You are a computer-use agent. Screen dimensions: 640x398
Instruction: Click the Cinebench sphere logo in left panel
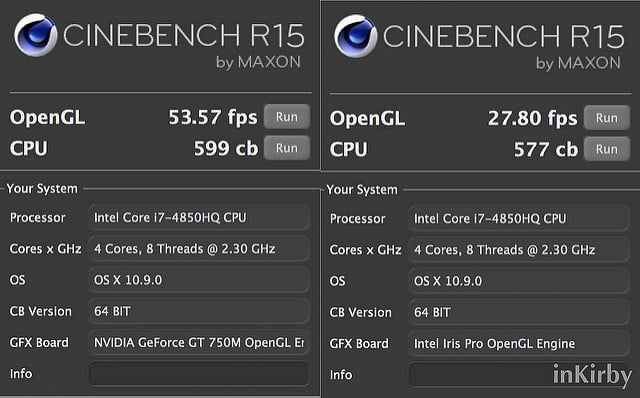pyautogui.click(x=36, y=35)
